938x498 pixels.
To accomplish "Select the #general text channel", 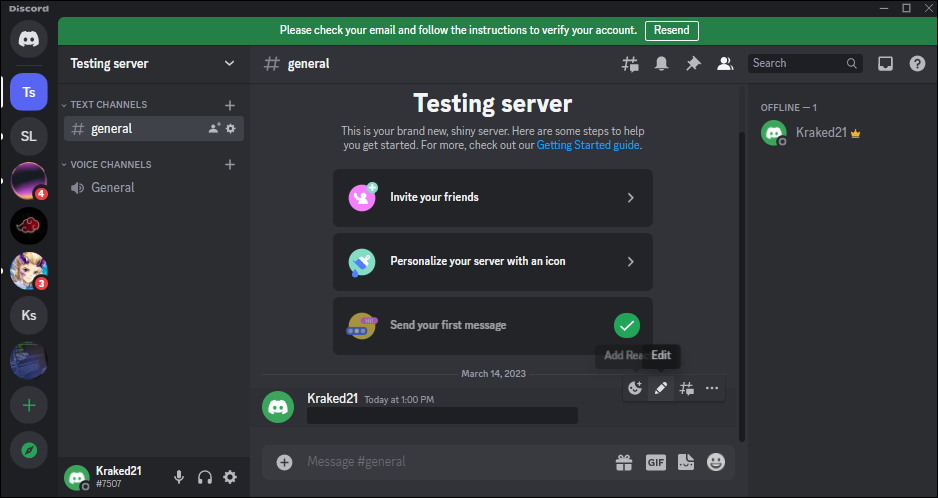I will 112,128.
